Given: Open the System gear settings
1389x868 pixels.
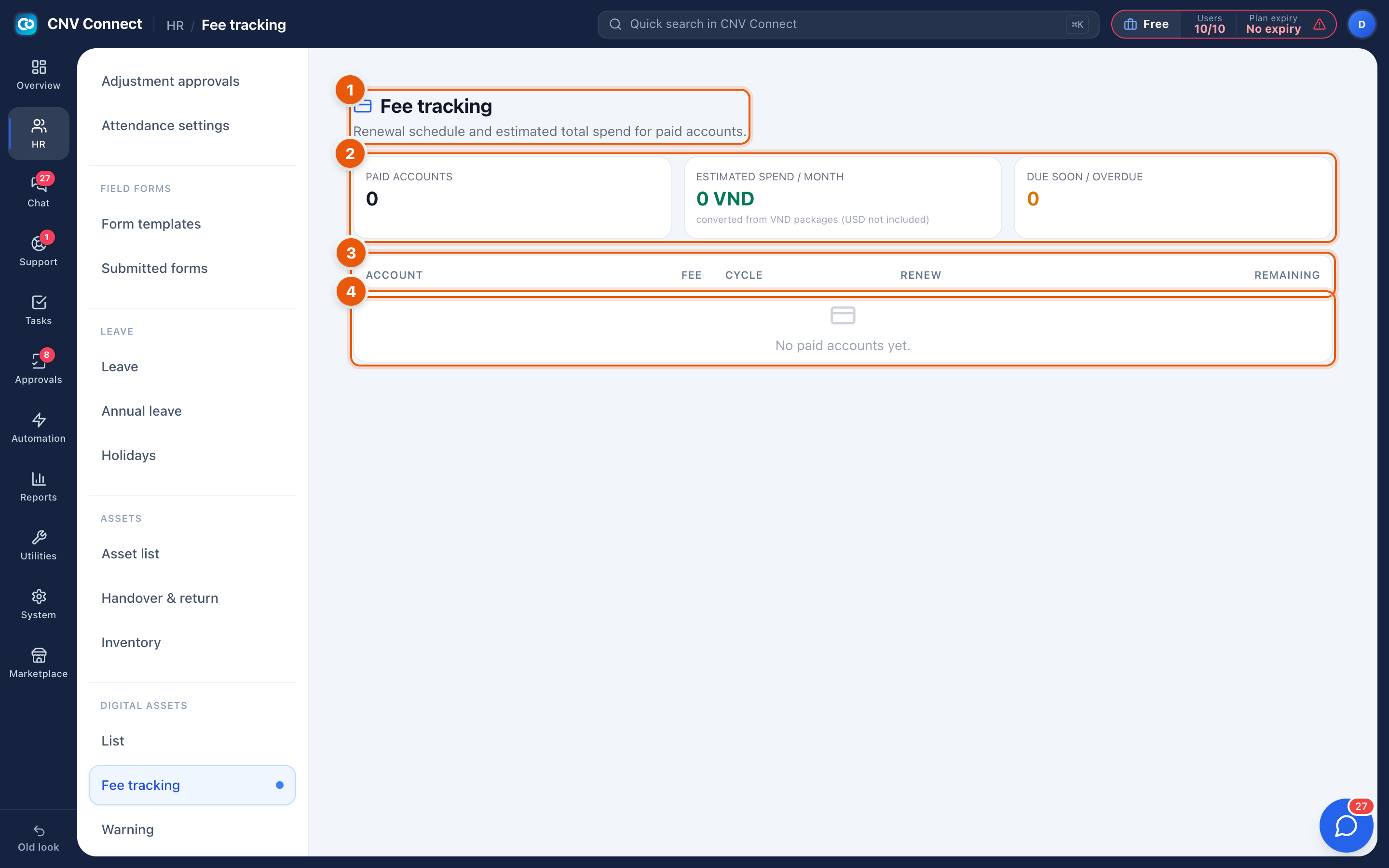Looking at the screenshot, I should coord(39,603).
